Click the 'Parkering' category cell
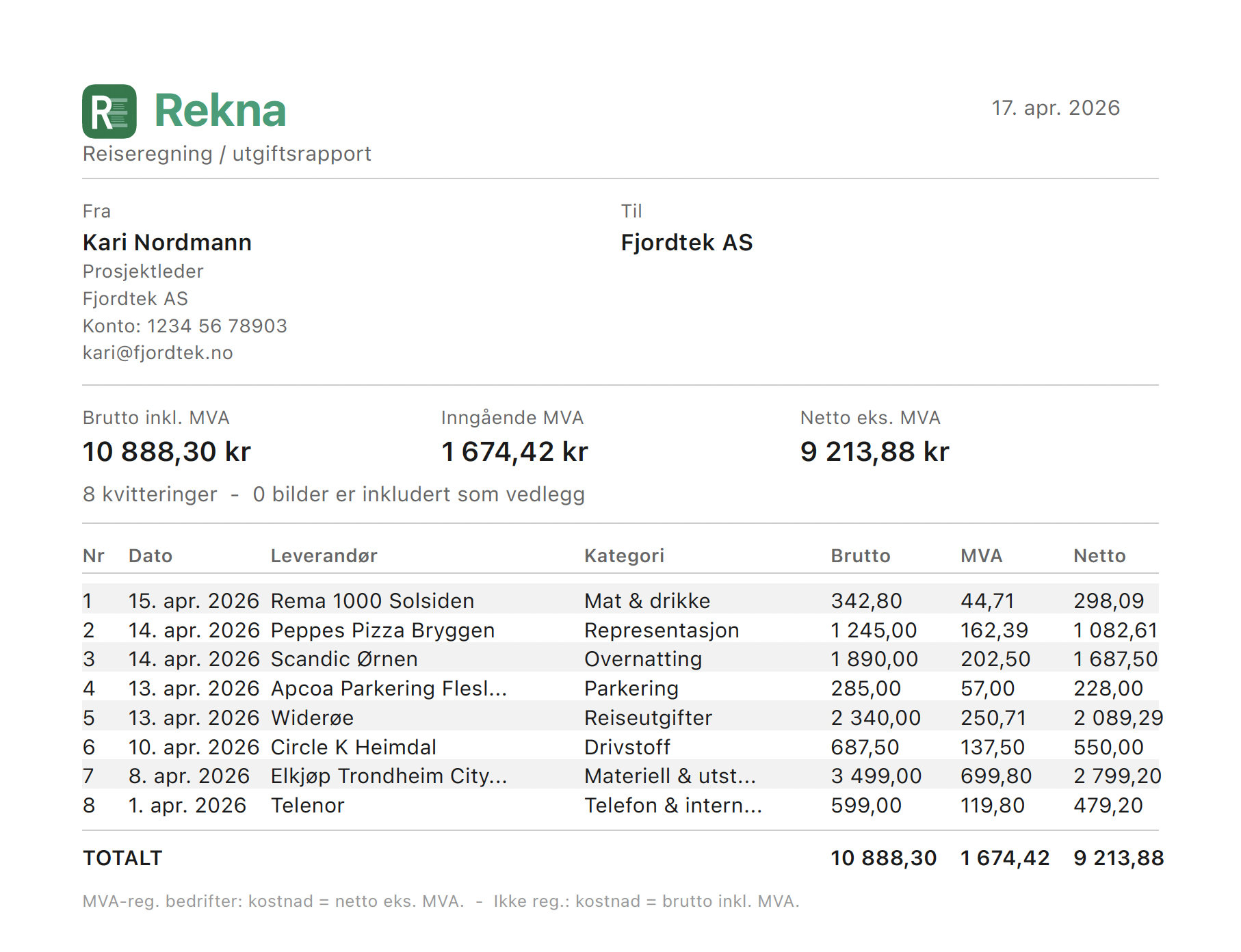Image resolution: width=1241 pixels, height=952 pixels. click(x=631, y=689)
